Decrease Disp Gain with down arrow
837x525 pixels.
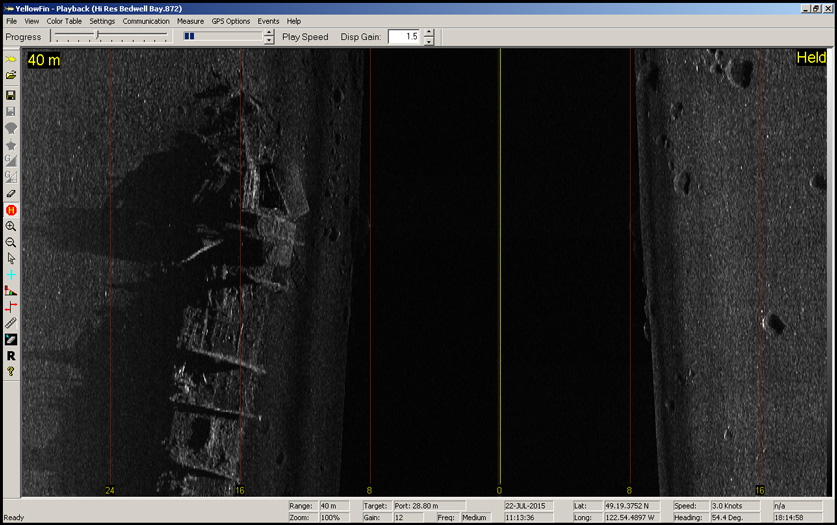[x=429, y=41]
